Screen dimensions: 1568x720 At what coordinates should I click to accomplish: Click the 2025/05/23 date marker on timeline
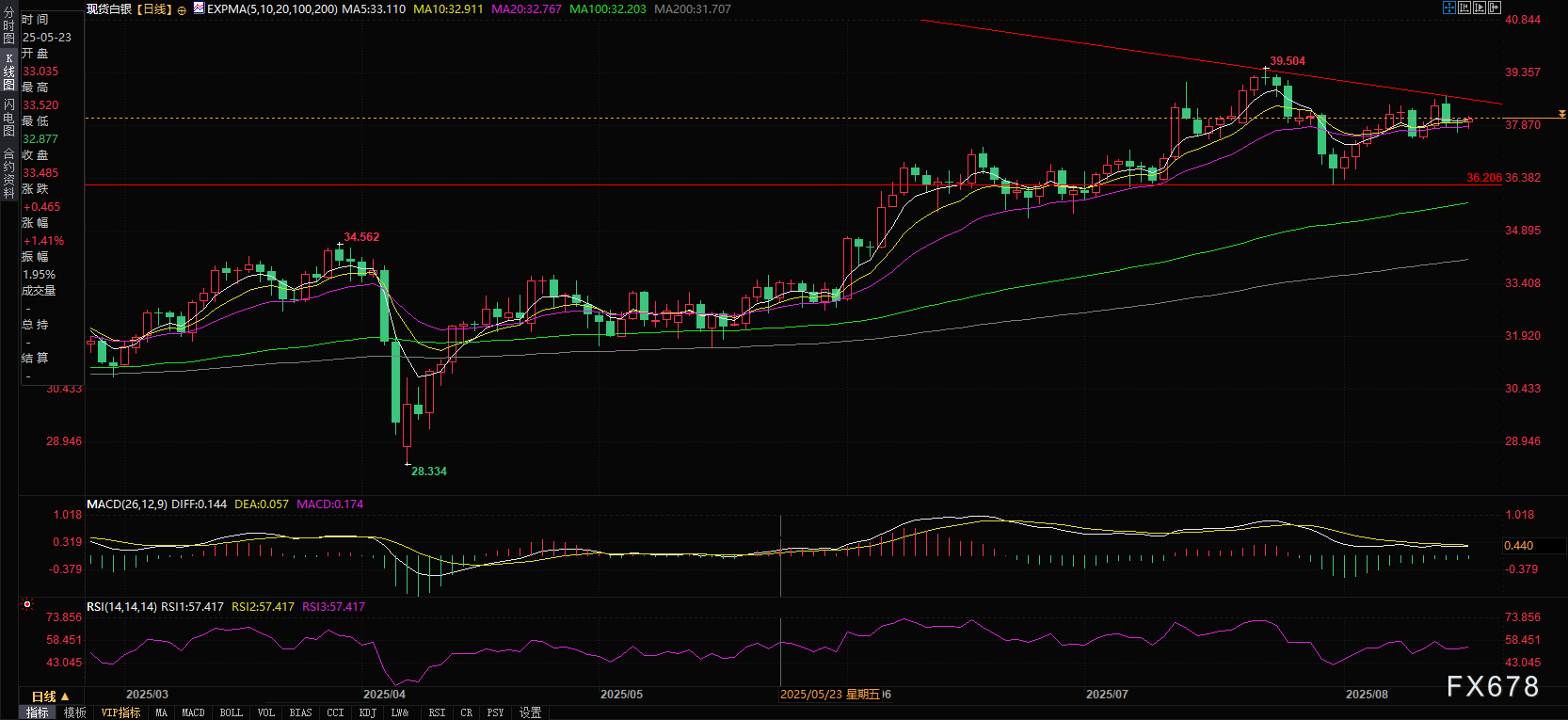(829, 695)
